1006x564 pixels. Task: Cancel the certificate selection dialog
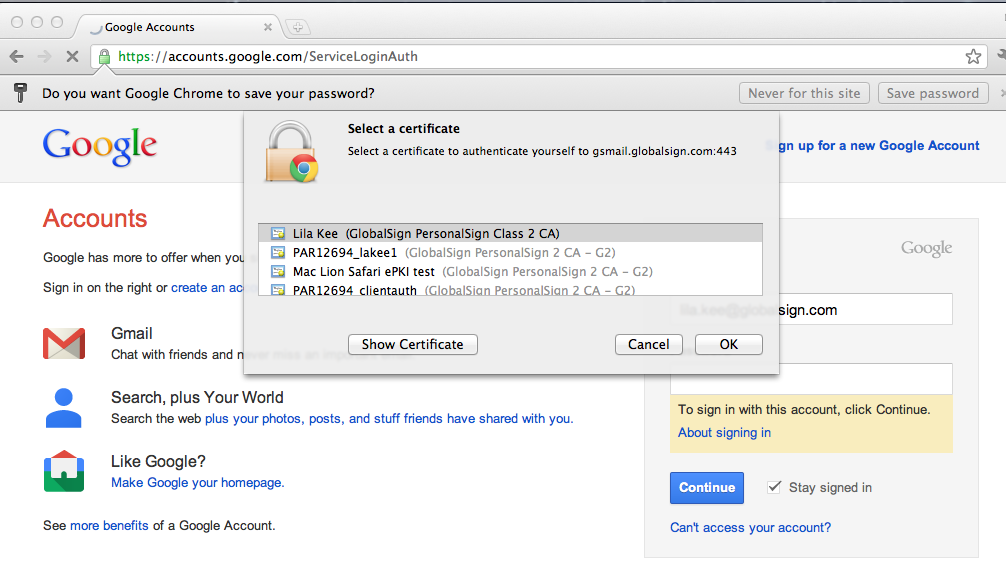tap(648, 344)
